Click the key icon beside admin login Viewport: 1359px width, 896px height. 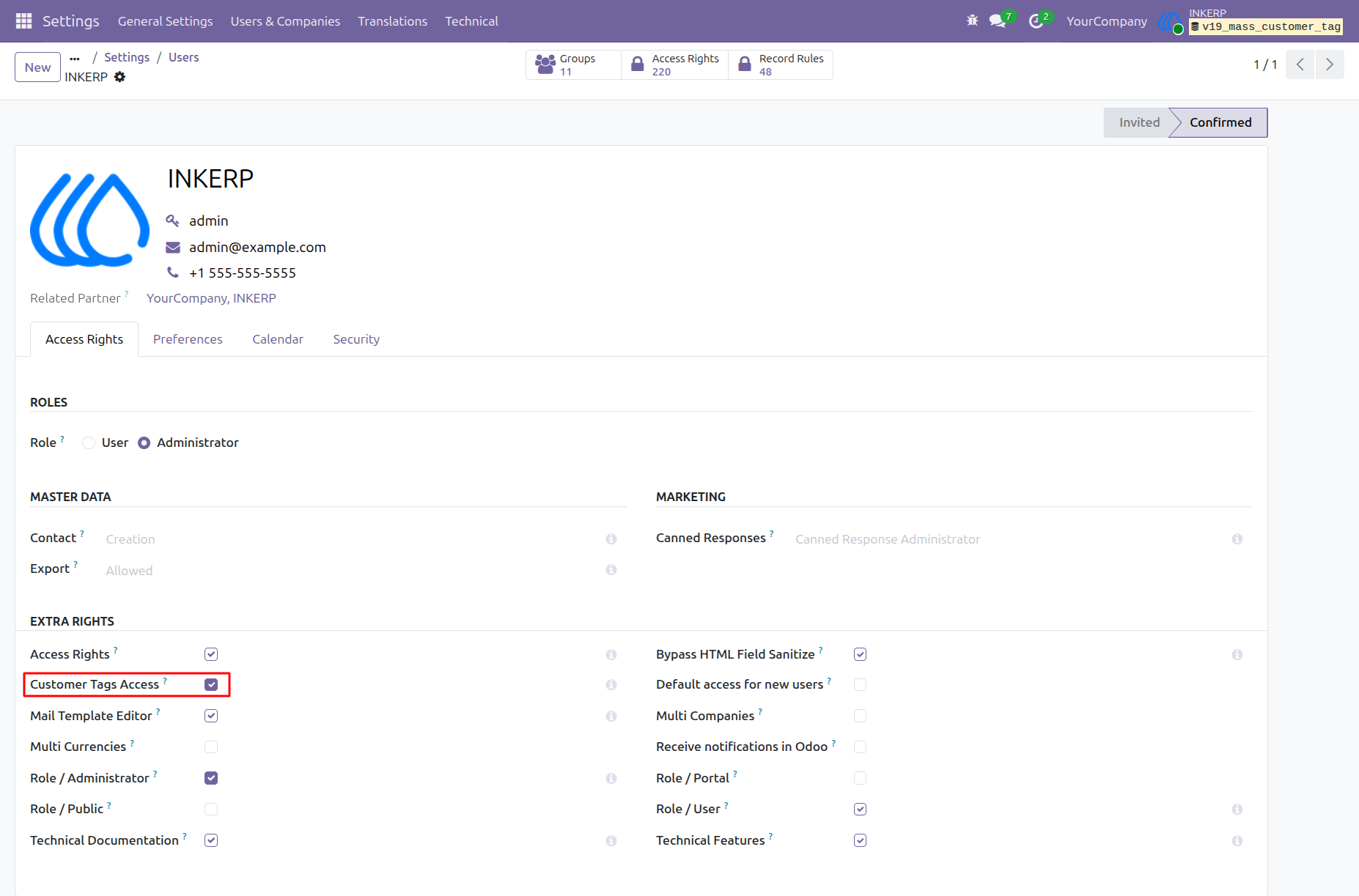(172, 221)
